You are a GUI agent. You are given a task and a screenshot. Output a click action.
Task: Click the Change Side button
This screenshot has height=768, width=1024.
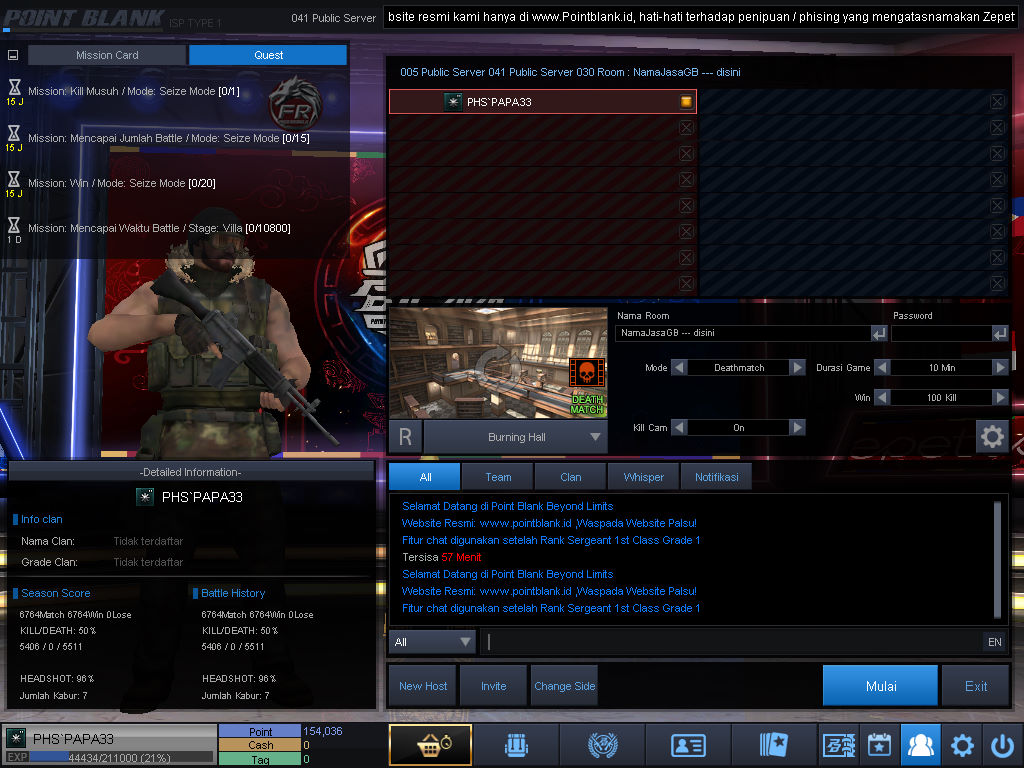click(x=564, y=686)
